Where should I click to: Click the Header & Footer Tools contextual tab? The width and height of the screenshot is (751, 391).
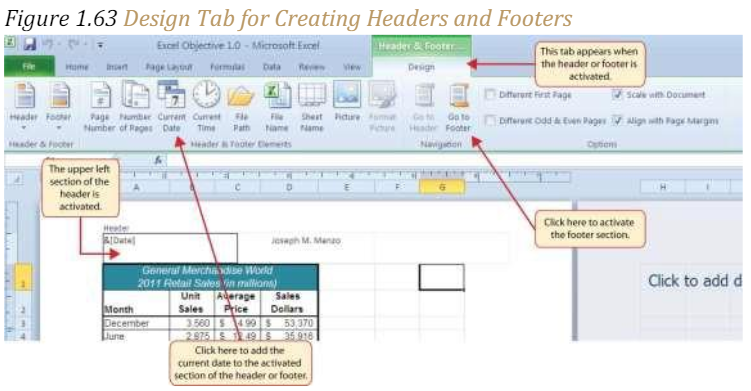(x=421, y=46)
